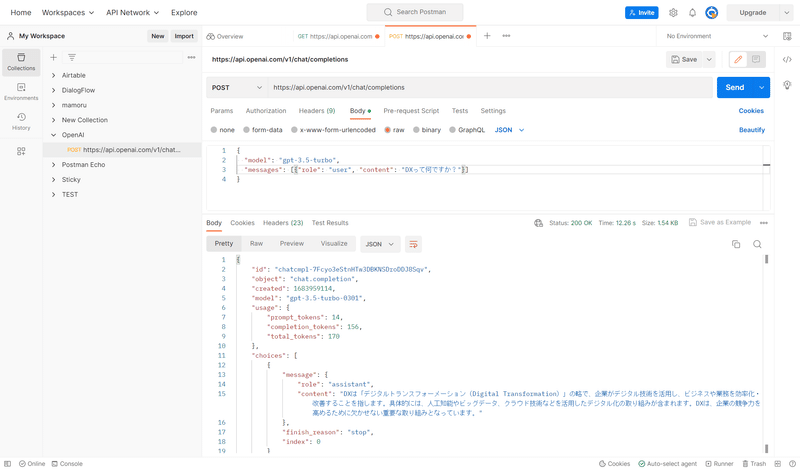Select the GraphQL body type
The width and height of the screenshot is (800, 470).
click(x=467, y=130)
